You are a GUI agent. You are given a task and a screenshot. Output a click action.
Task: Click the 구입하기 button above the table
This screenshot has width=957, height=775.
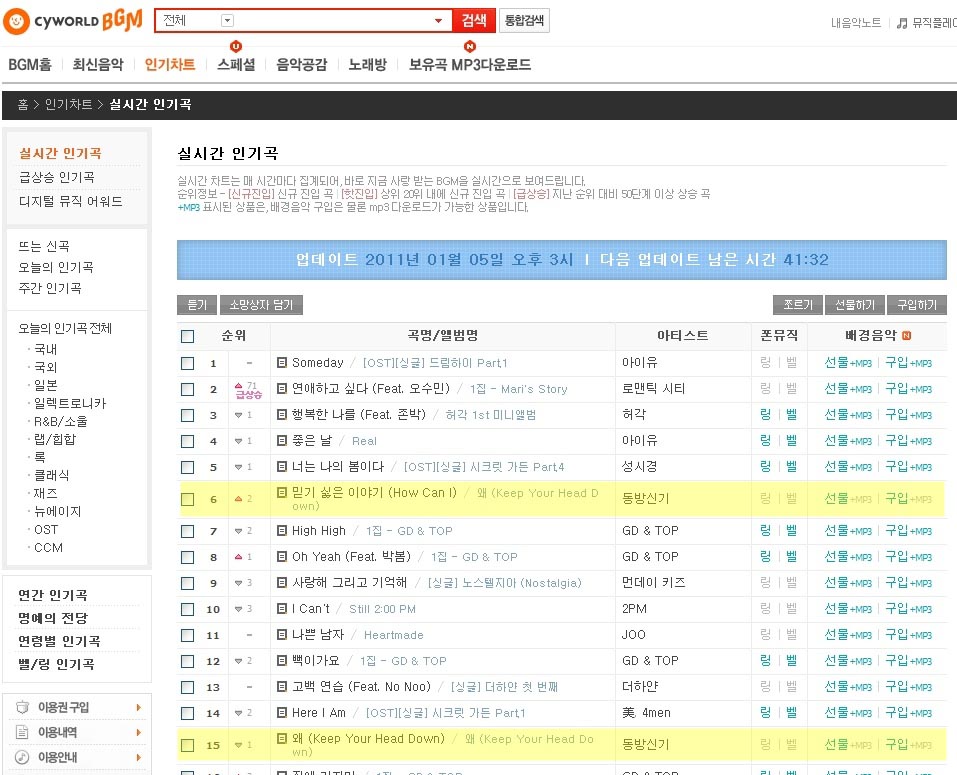click(x=917, y=305)
